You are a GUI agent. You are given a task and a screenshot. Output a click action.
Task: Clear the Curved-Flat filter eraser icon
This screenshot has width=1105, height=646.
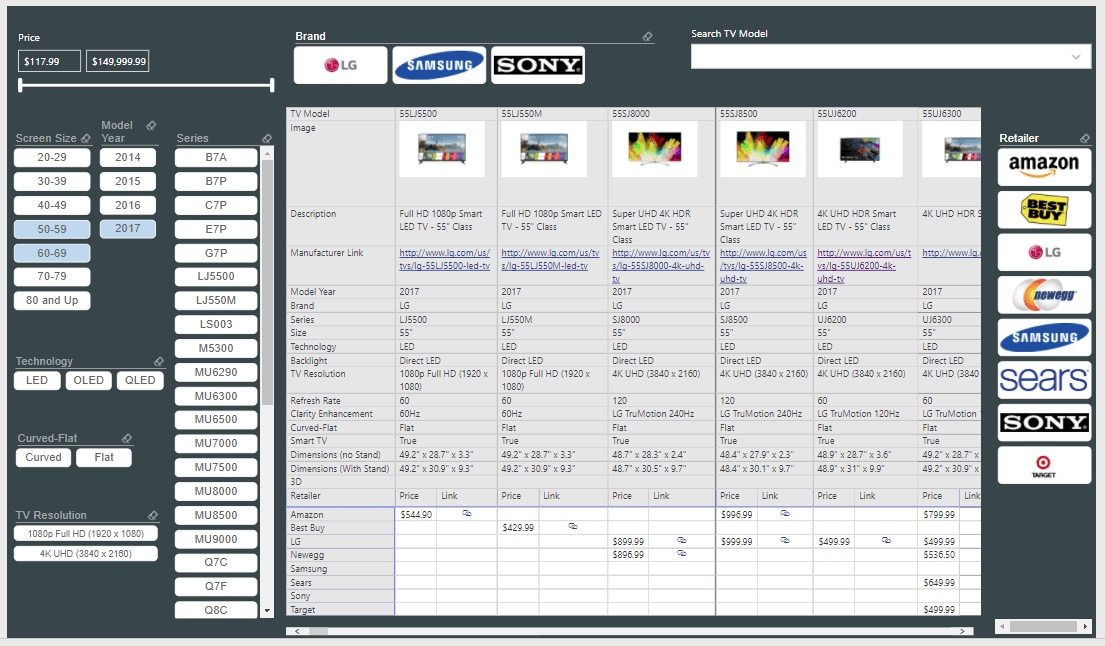click(x=127, y=438)
